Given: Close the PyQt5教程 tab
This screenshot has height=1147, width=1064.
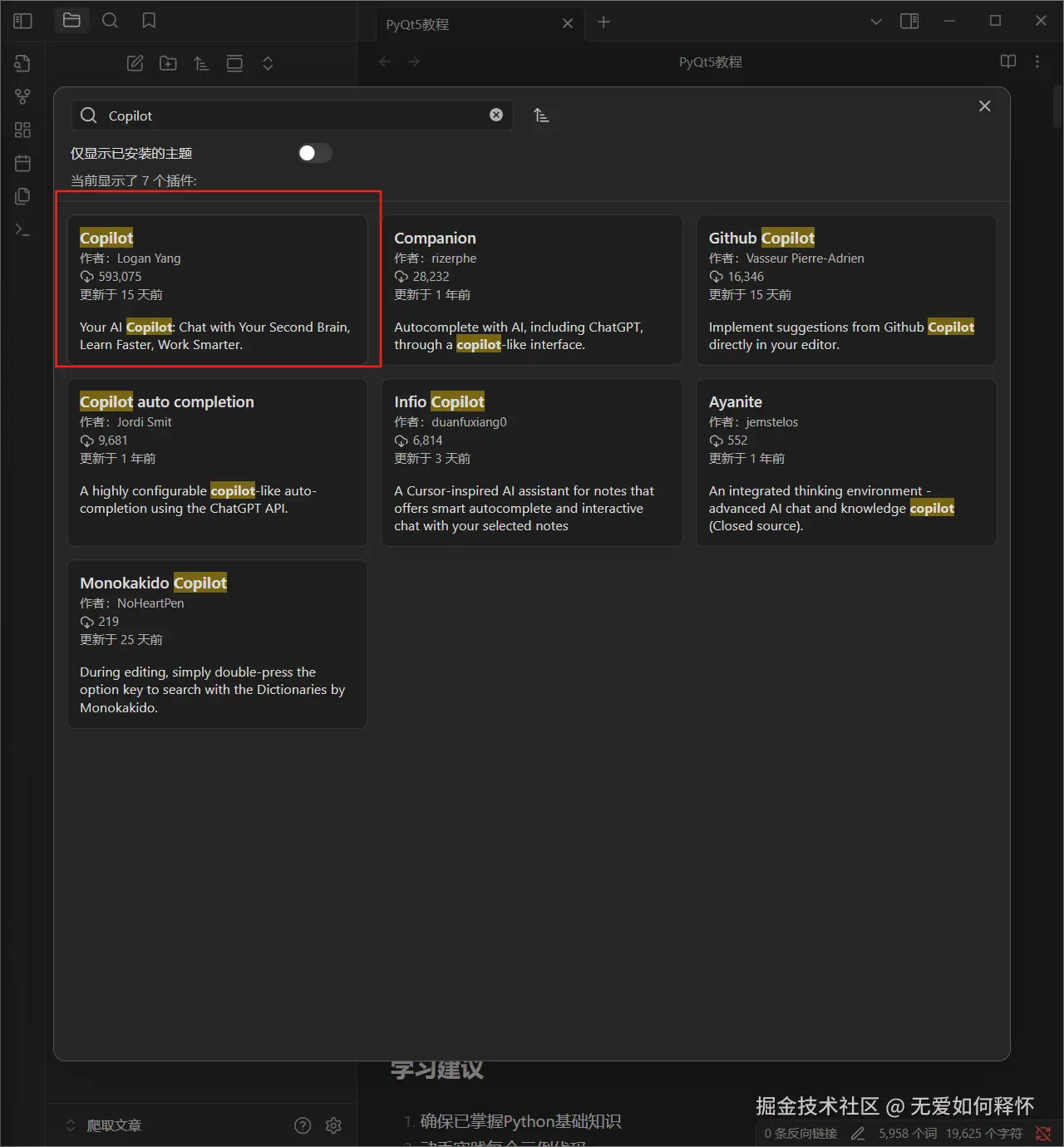Looking at the screenshot, I should pos(568,23).
